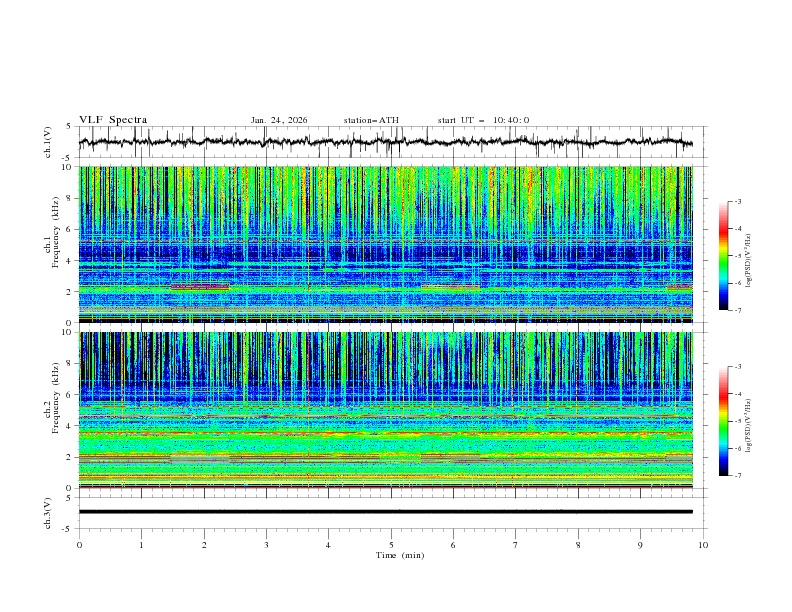Click the "Time (min)" axis label
The width and height of the screenshot is (792, 612).
pyautogui.click(x=400, y=555)
